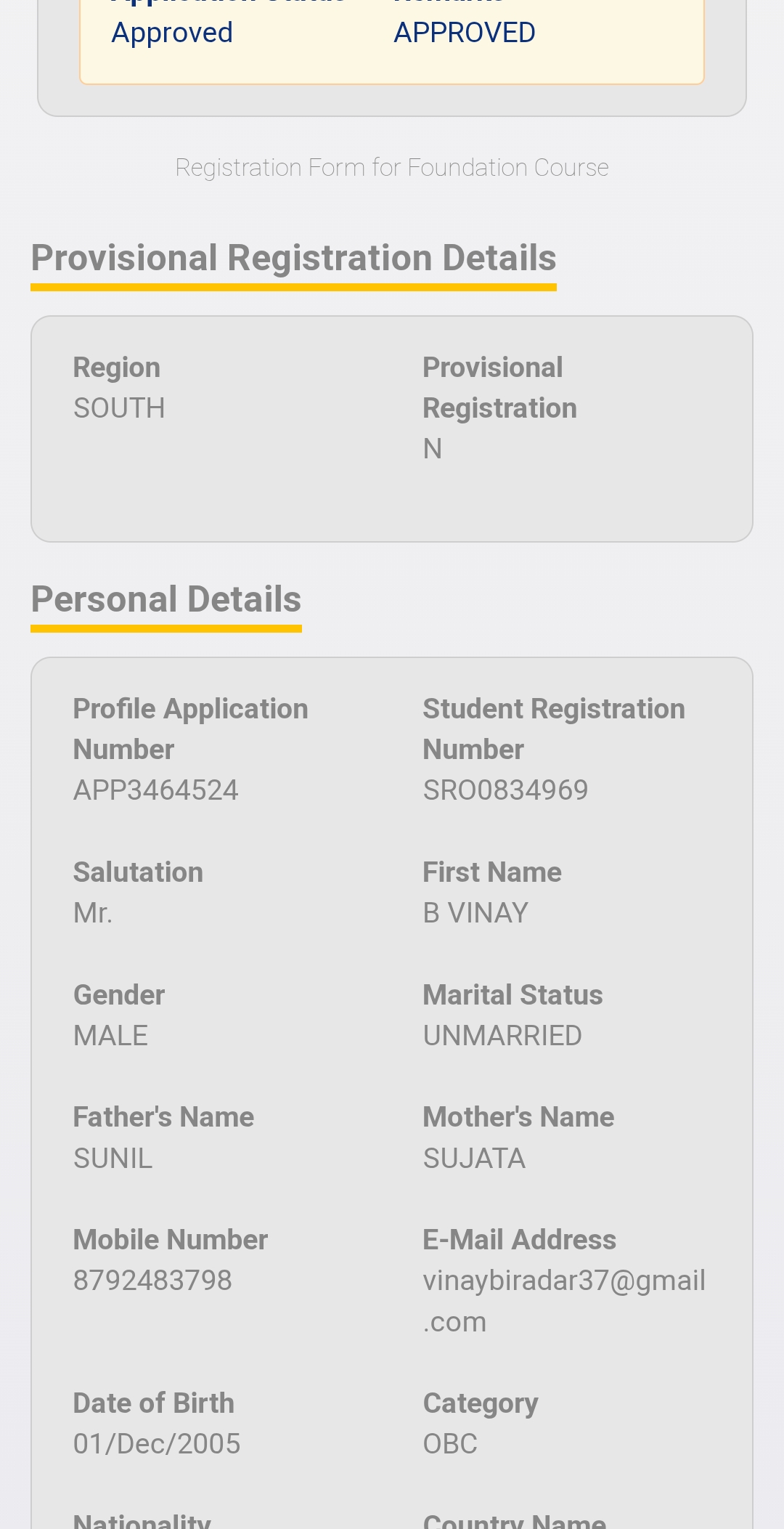Click the Marital Status value UNMARRIED

pos(502,1035)
